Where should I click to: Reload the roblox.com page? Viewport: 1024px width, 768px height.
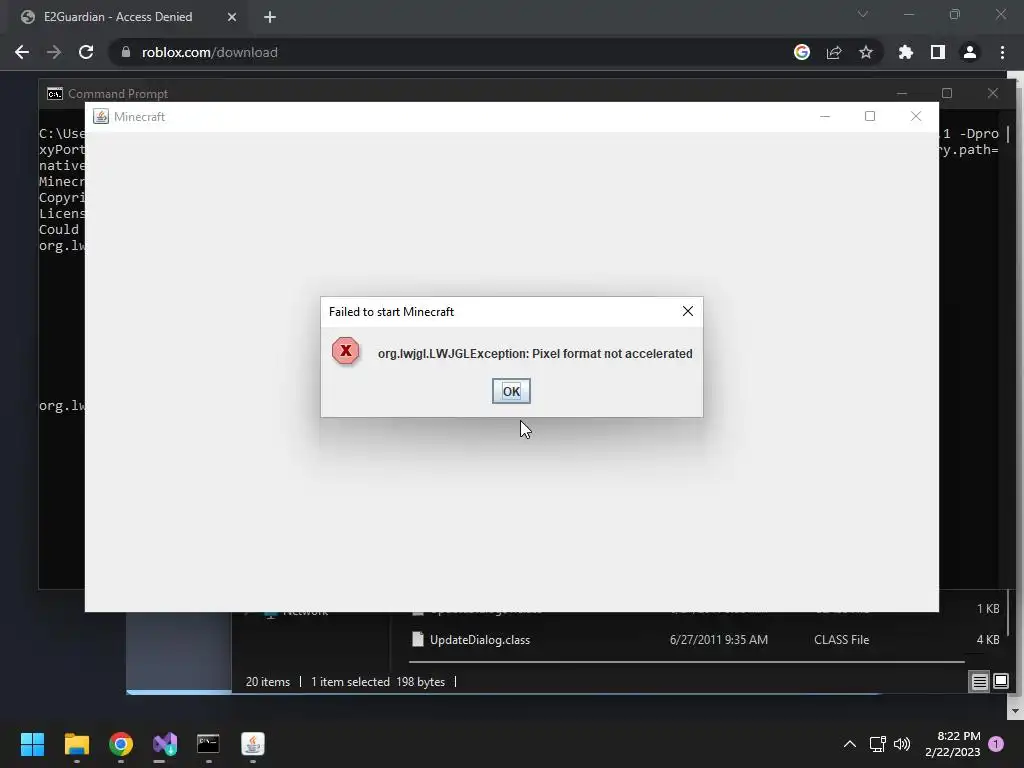86,52
